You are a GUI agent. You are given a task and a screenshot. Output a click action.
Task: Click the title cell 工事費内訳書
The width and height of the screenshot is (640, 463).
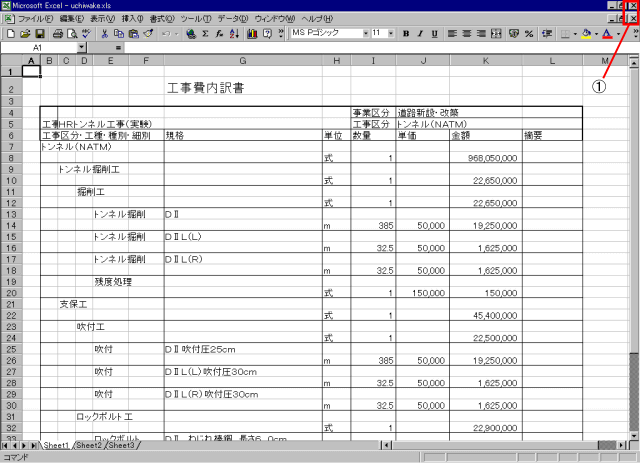(203, 88)
